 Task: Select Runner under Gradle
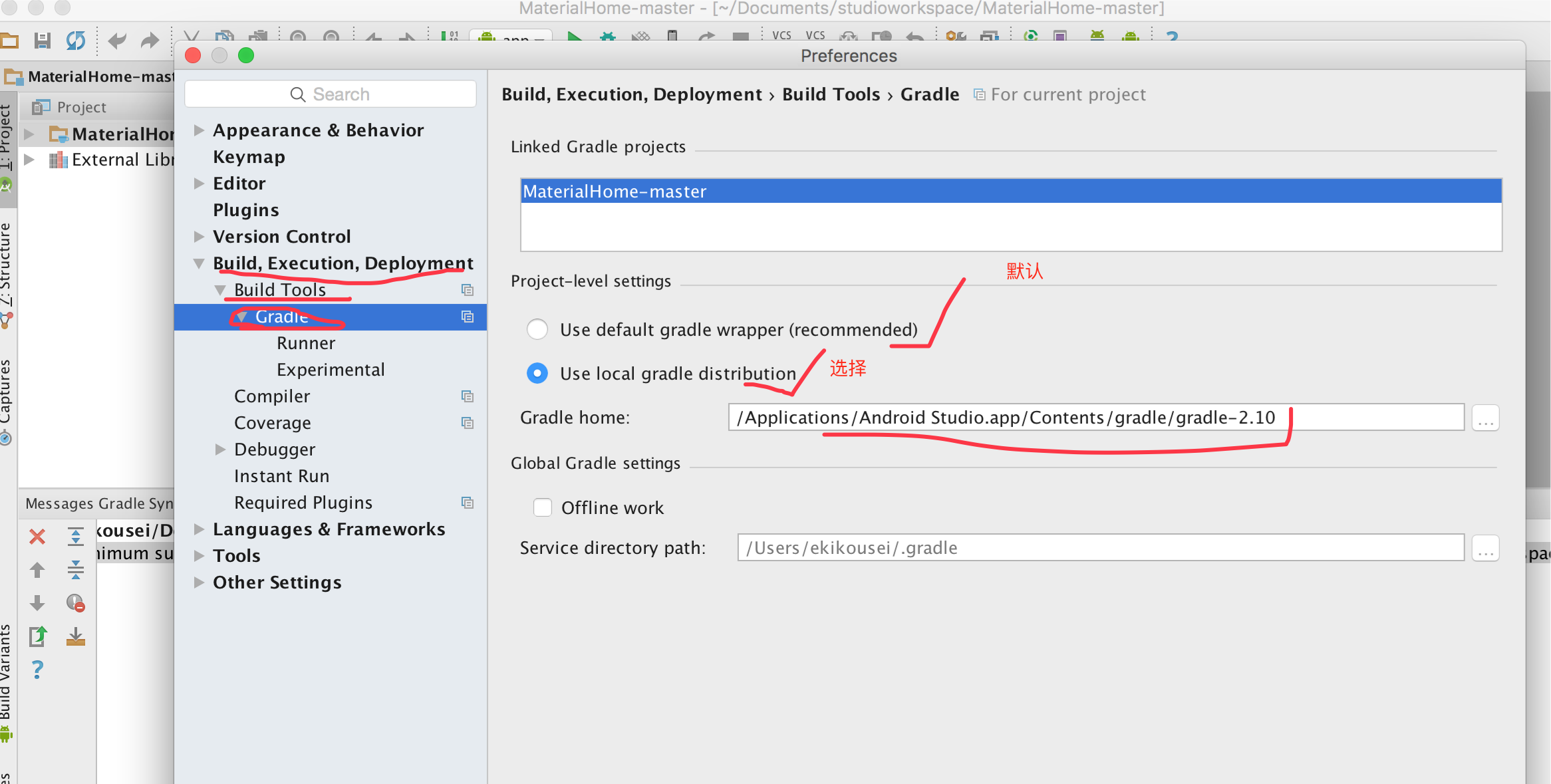[306, 343]
